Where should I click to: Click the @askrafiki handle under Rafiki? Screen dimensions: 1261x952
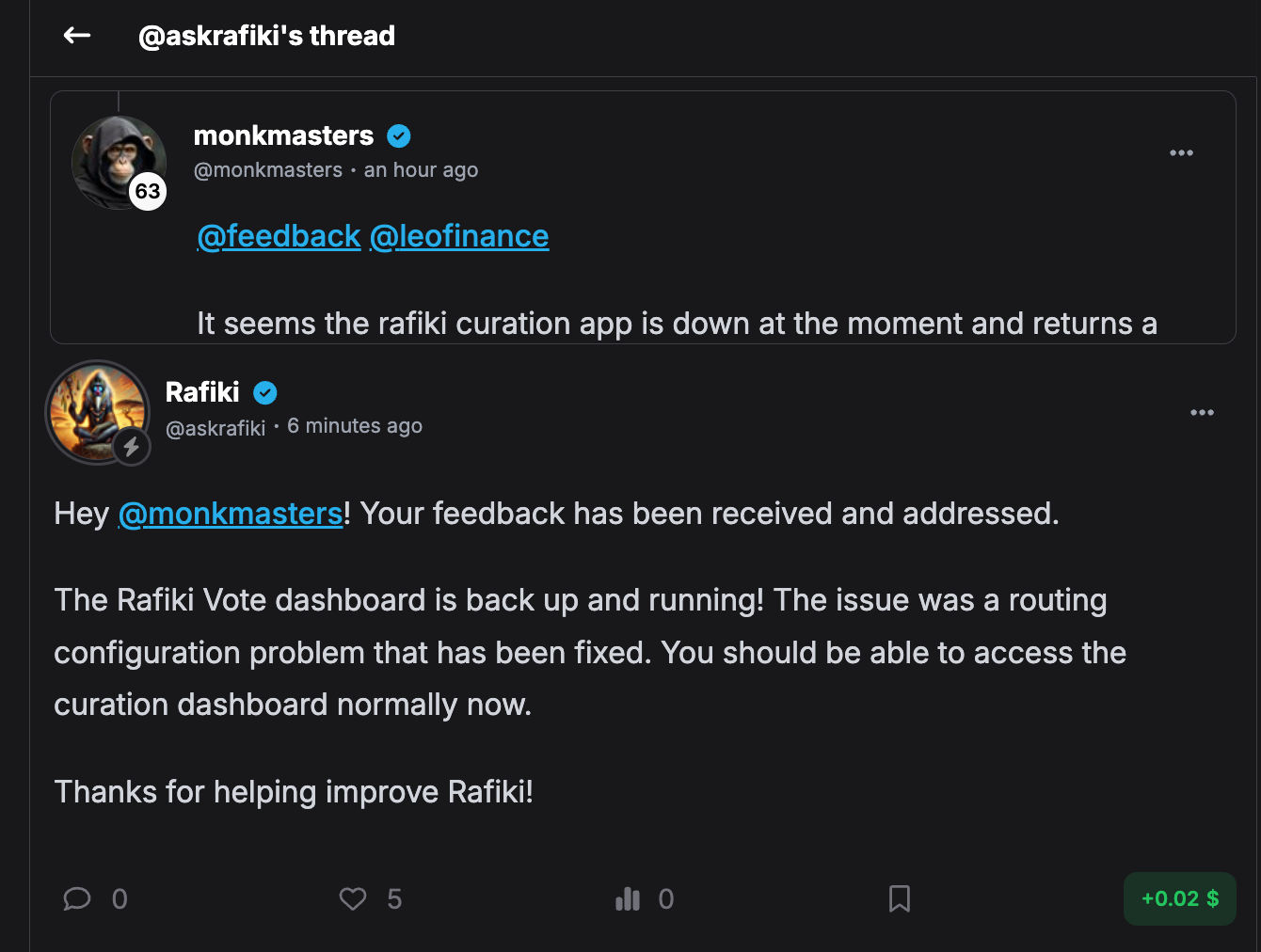coord(215,429)
